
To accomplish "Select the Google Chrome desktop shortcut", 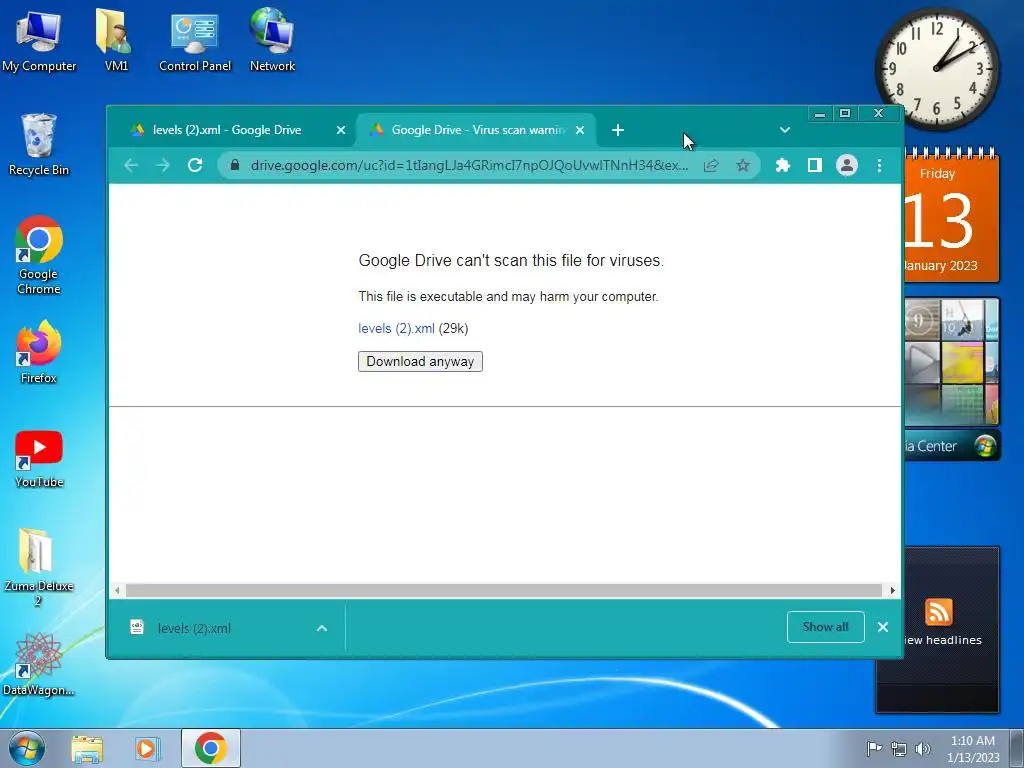I will point(39,255).
